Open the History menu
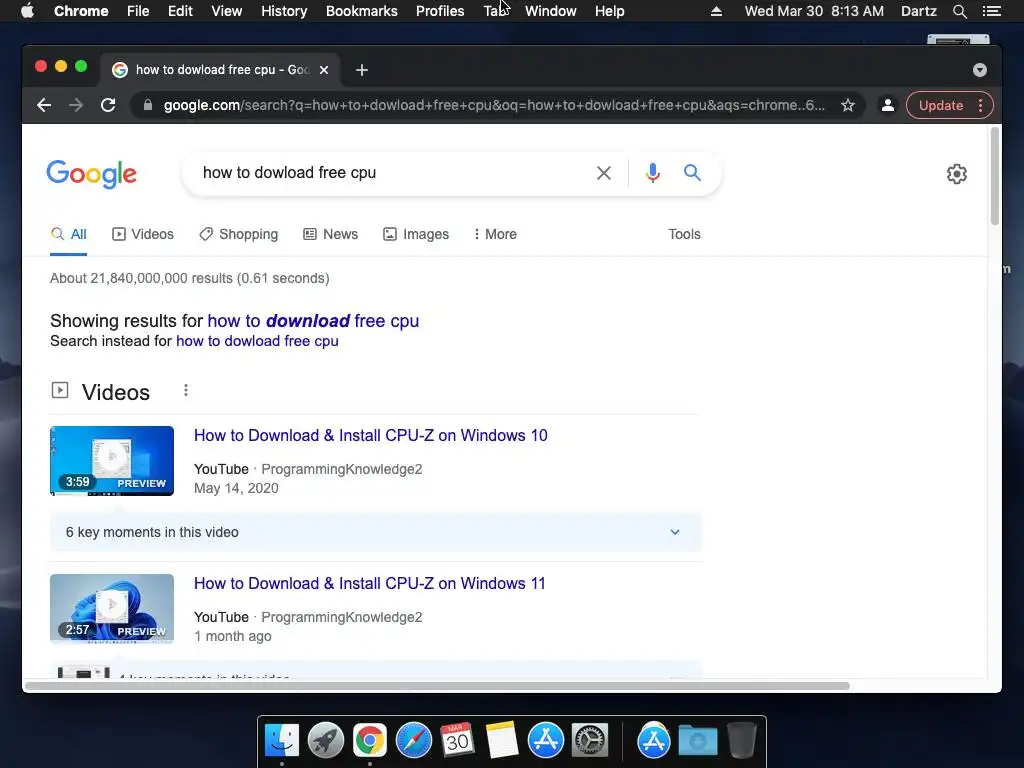Image resolution: width=1024 pixels, height=768 pixels. point(284,11)
